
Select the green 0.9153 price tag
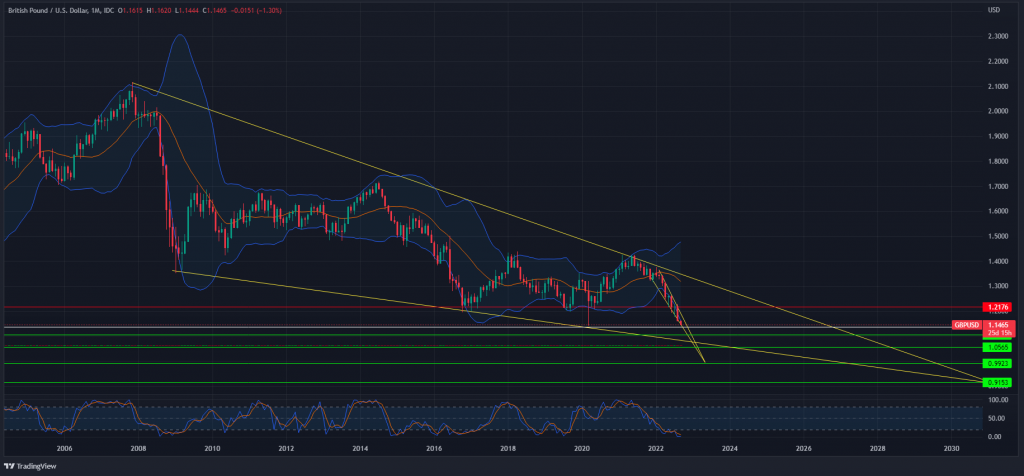(x=997, y=383)
